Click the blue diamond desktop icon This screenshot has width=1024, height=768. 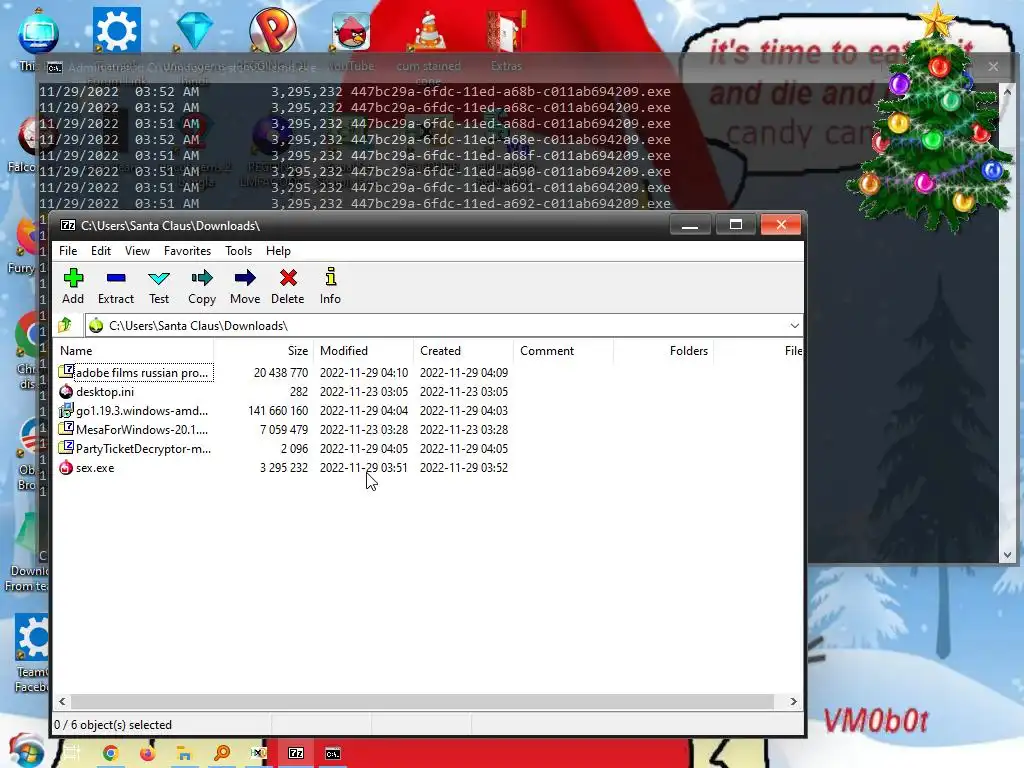click(195, 30)
